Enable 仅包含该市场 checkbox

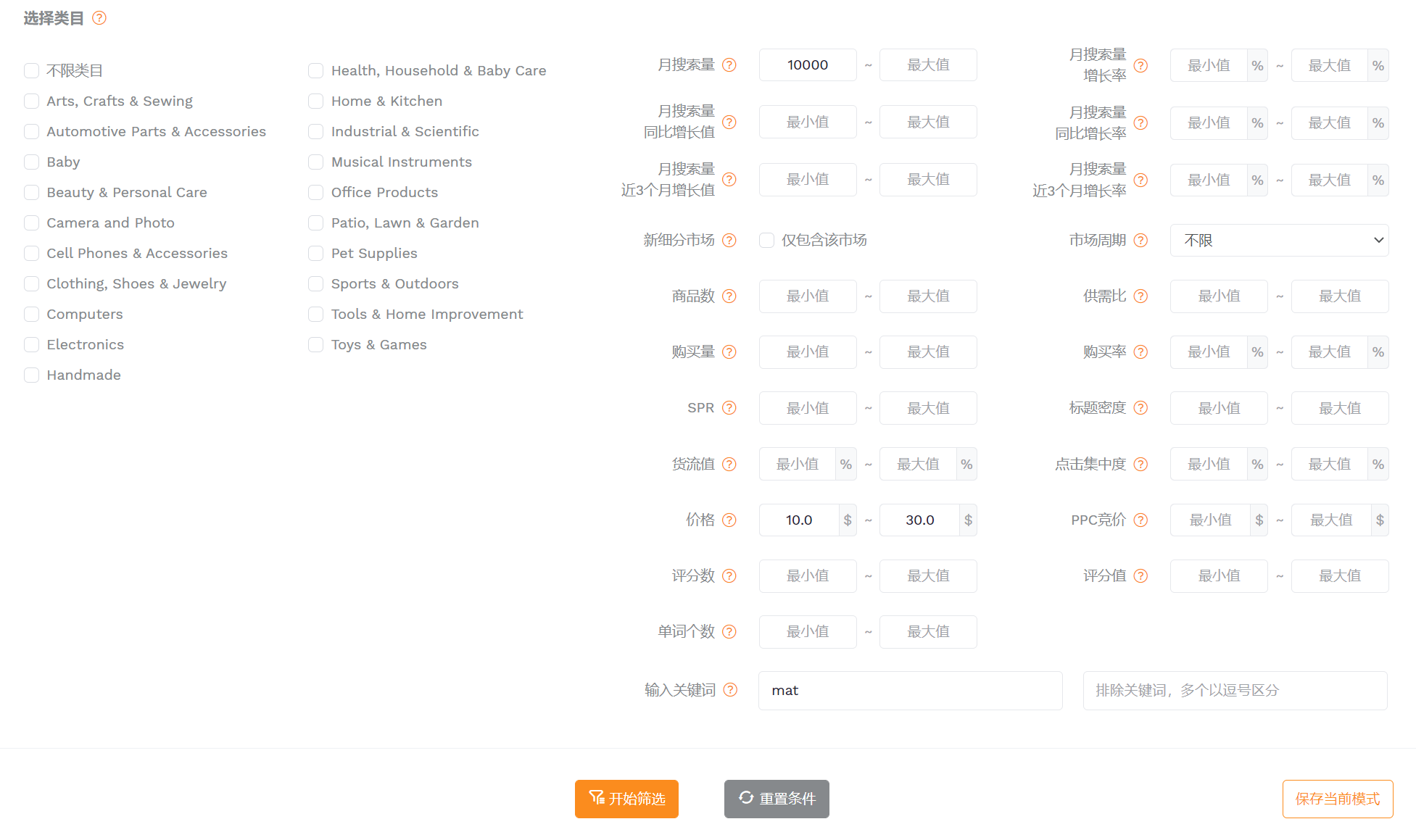pyautogui.click(x=766, y=241)
